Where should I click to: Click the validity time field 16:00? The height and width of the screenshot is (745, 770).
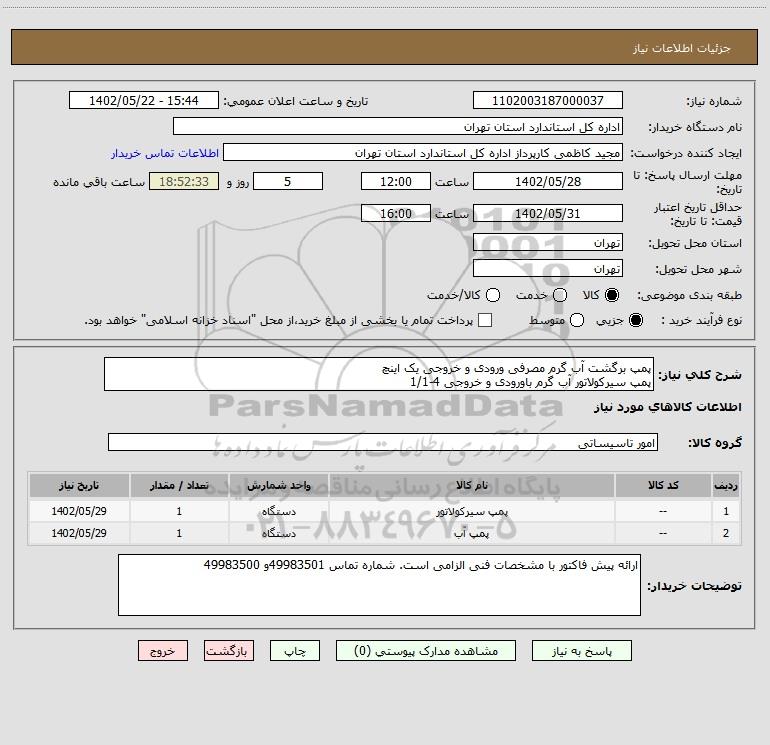396,213
